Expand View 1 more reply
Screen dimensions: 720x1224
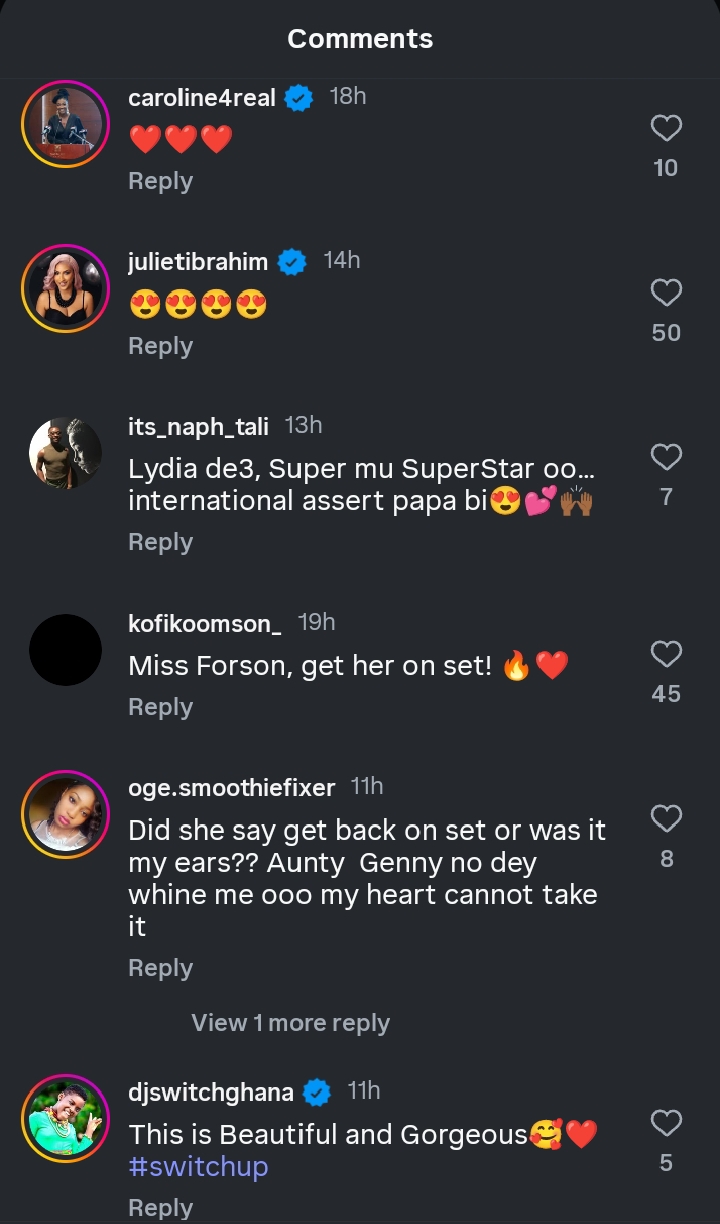coord(290,1023)
